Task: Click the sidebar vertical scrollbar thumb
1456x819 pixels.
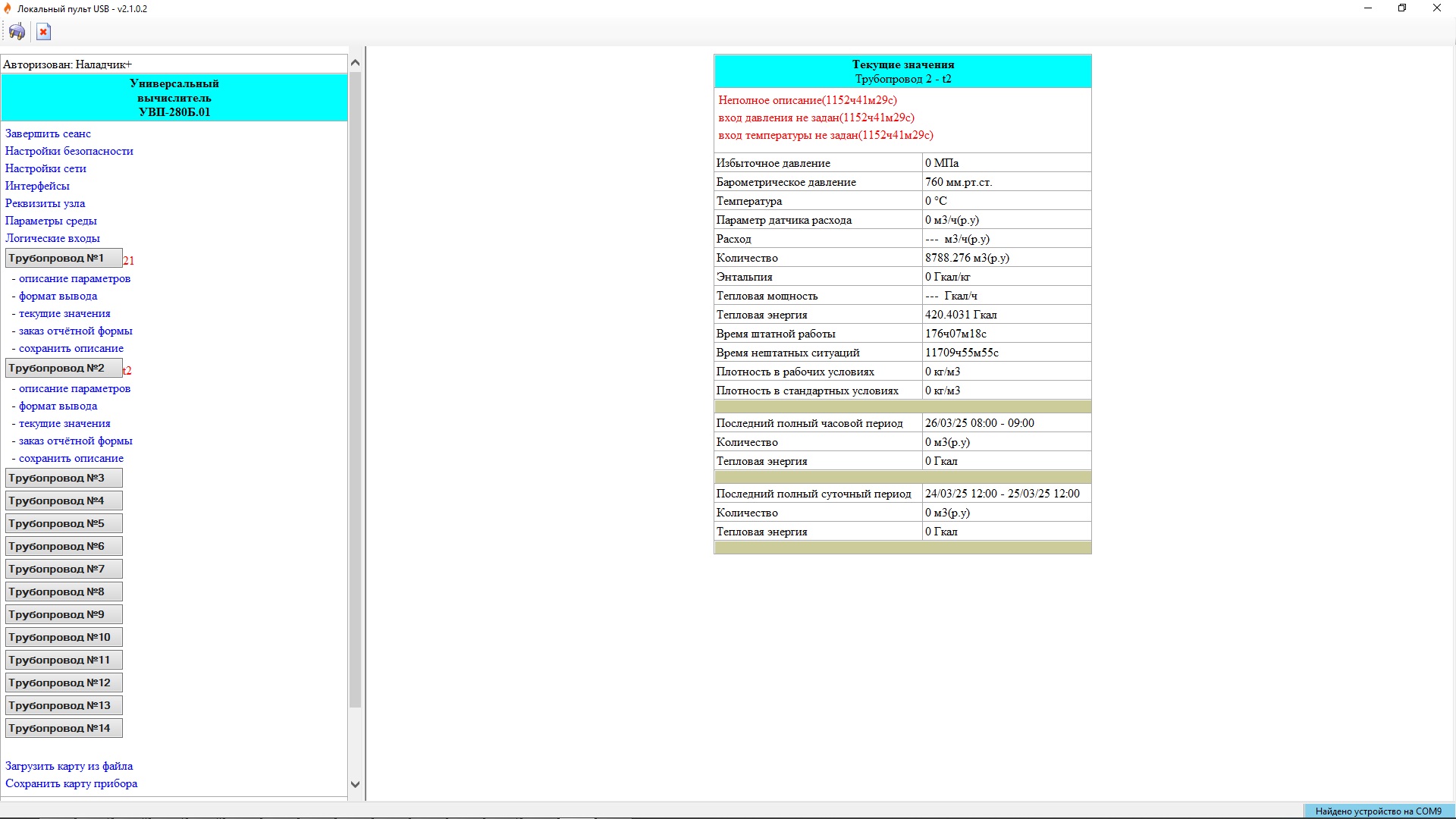Action: click(x=355, y=391)
